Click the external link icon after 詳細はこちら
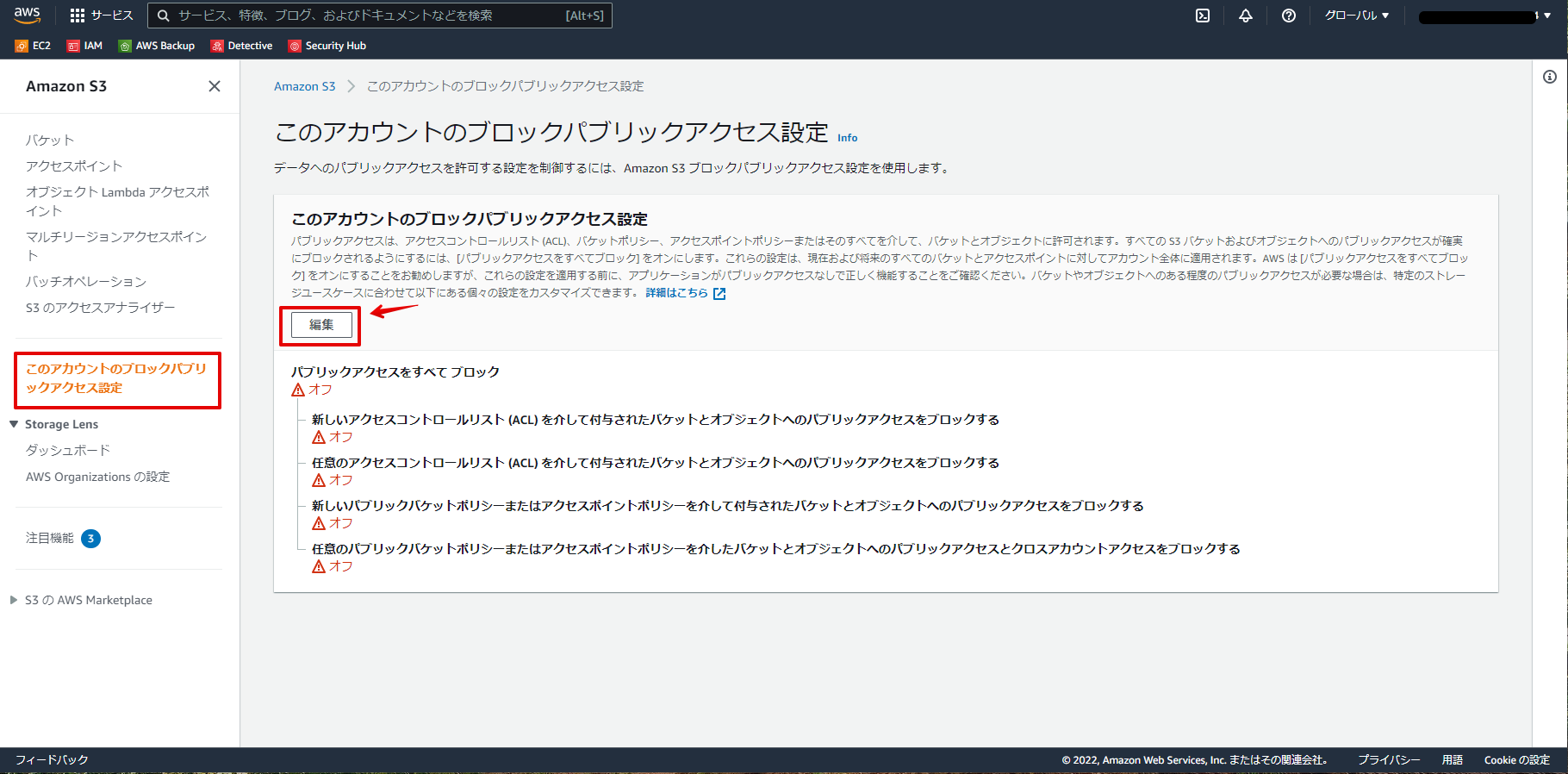 click(x=719, y=294)
